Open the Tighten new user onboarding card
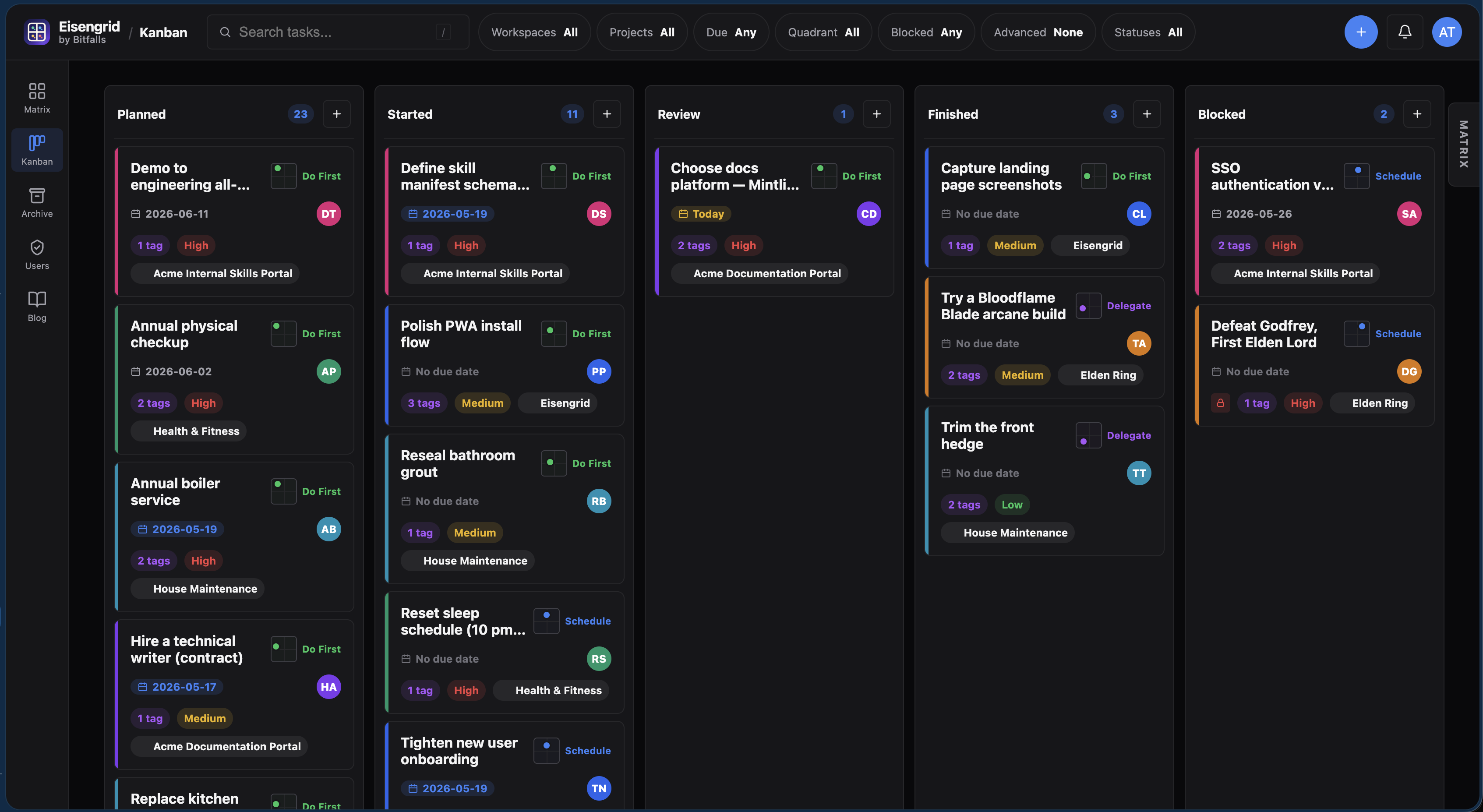1483x812 pixels. [x=504, y=765]
